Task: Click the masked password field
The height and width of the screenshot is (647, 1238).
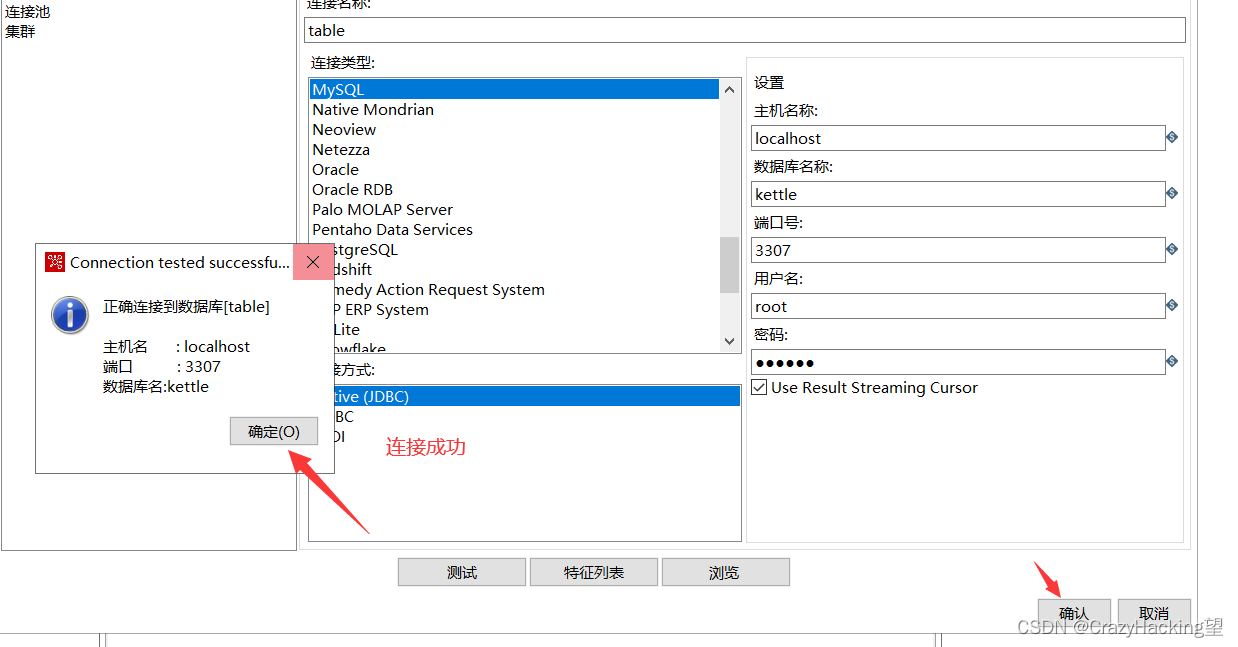Action: tap(958, 362)
